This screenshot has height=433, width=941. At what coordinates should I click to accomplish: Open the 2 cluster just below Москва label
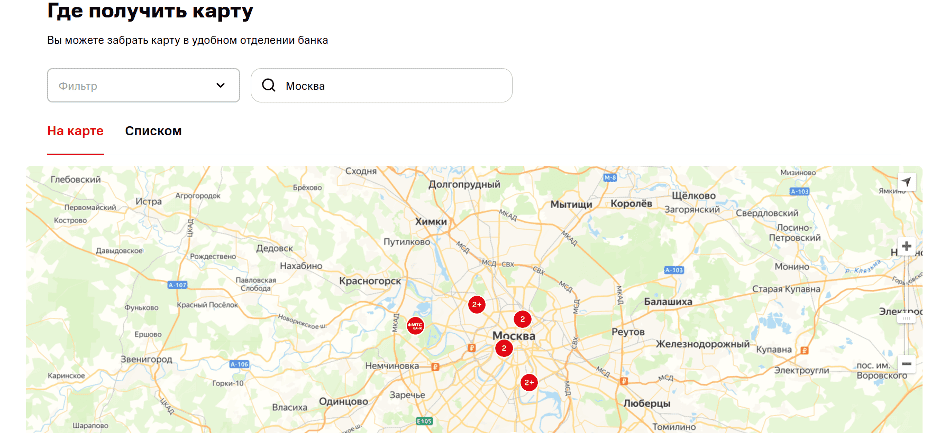click(503, 348)
